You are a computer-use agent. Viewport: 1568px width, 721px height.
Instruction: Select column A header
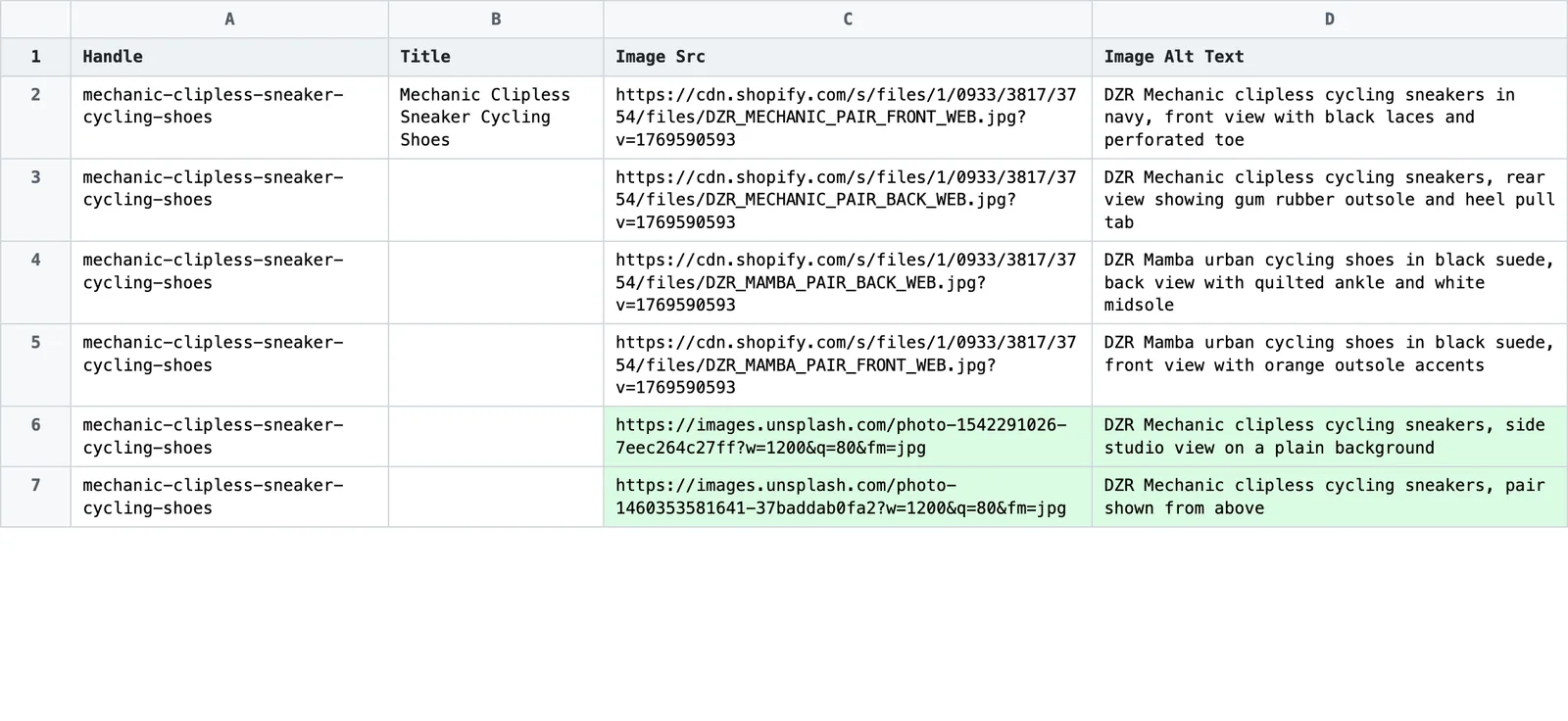click(x=229, y=19)
